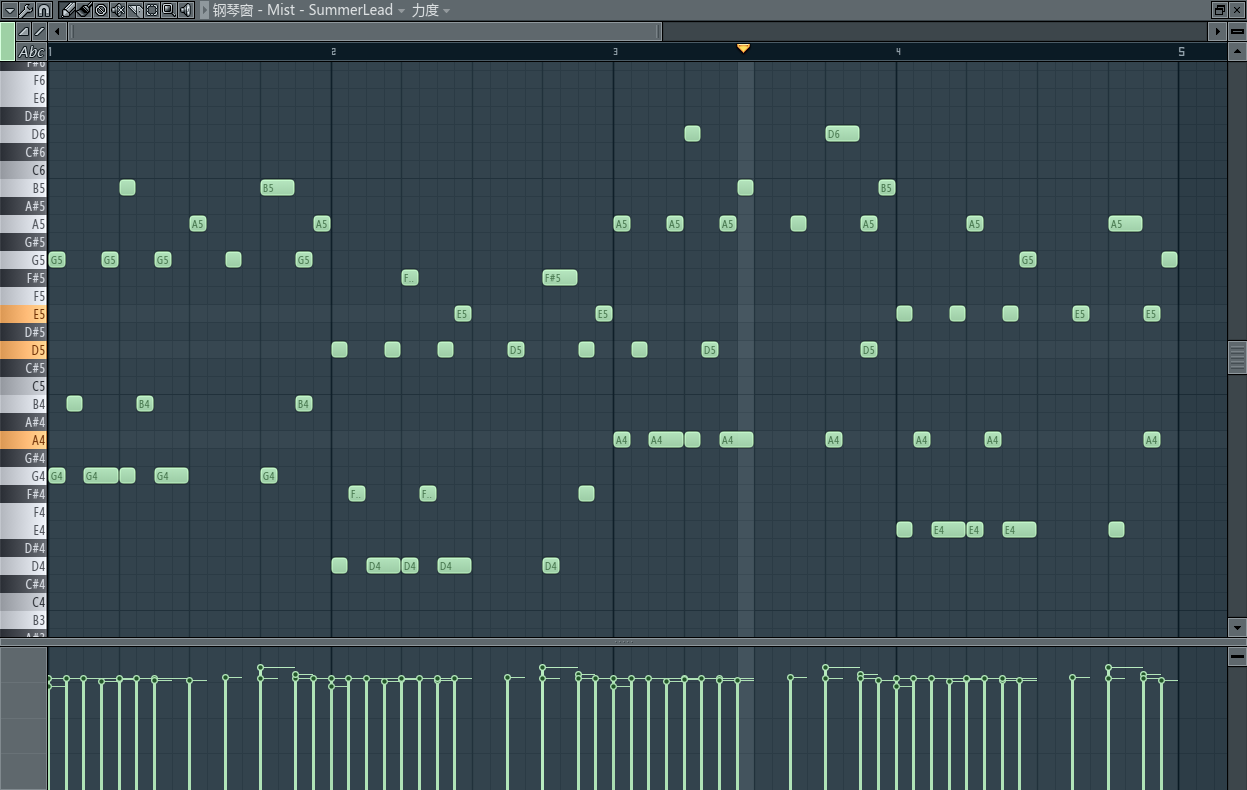
Task: Click the C6 piano key
Action: pos(24,170)
